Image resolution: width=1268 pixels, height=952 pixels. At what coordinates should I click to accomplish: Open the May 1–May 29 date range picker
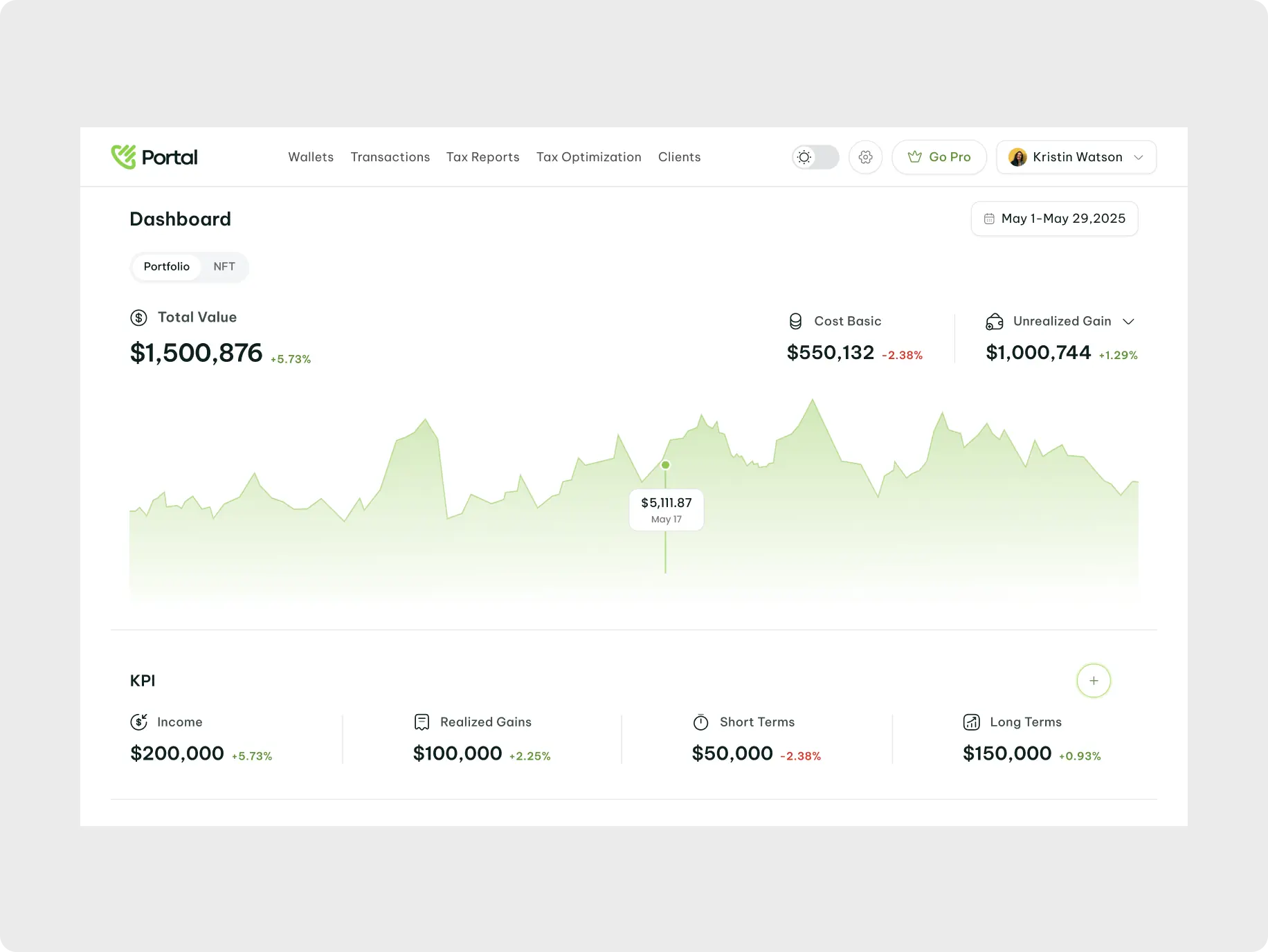click(1054, 219)
